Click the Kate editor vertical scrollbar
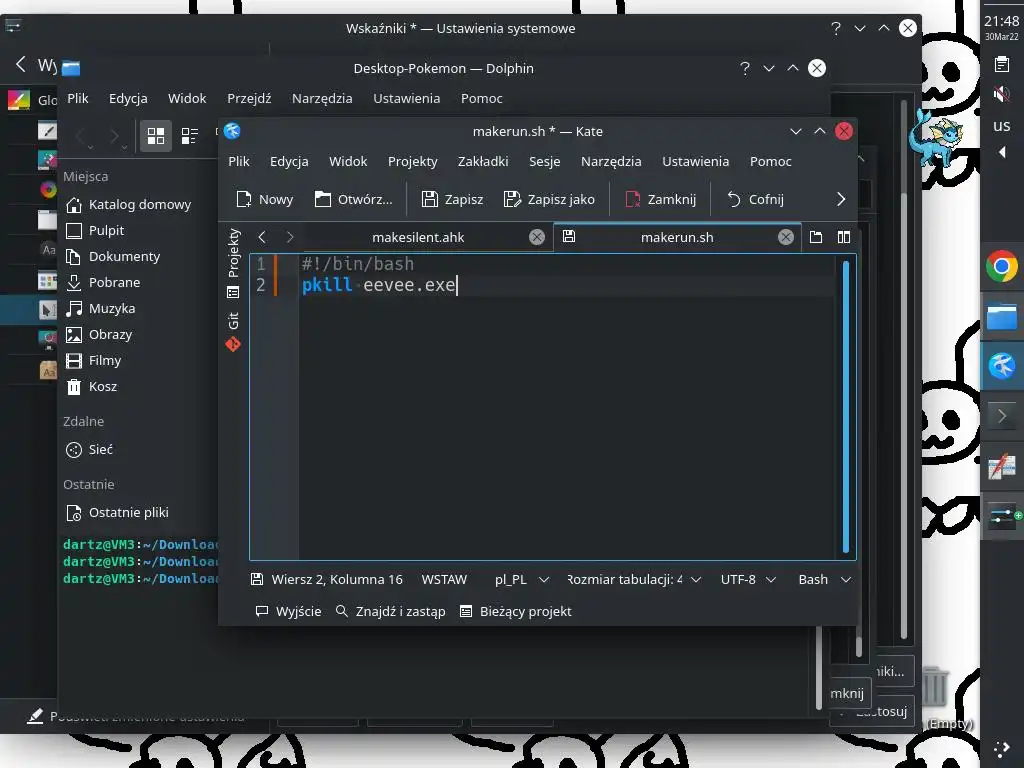The image size is (1024, 768). (846, 406)
